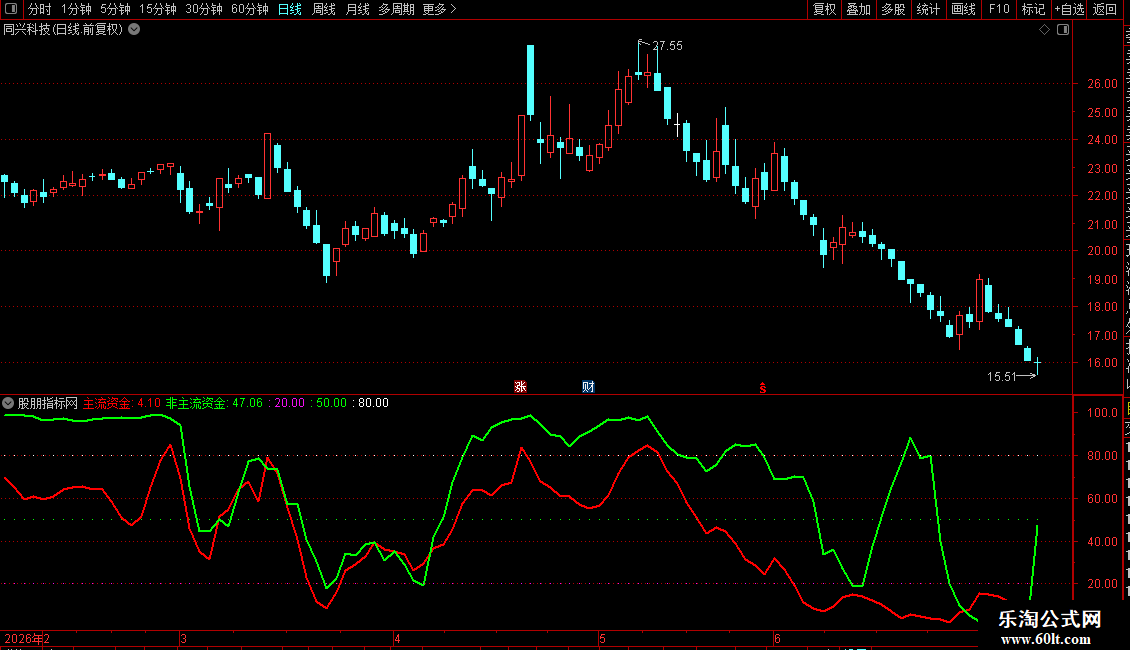This screenshot has height=650, width=1130.
Task: Click the 15.51 low price label
Action: pyautogui.click(x=1001, y=376)
